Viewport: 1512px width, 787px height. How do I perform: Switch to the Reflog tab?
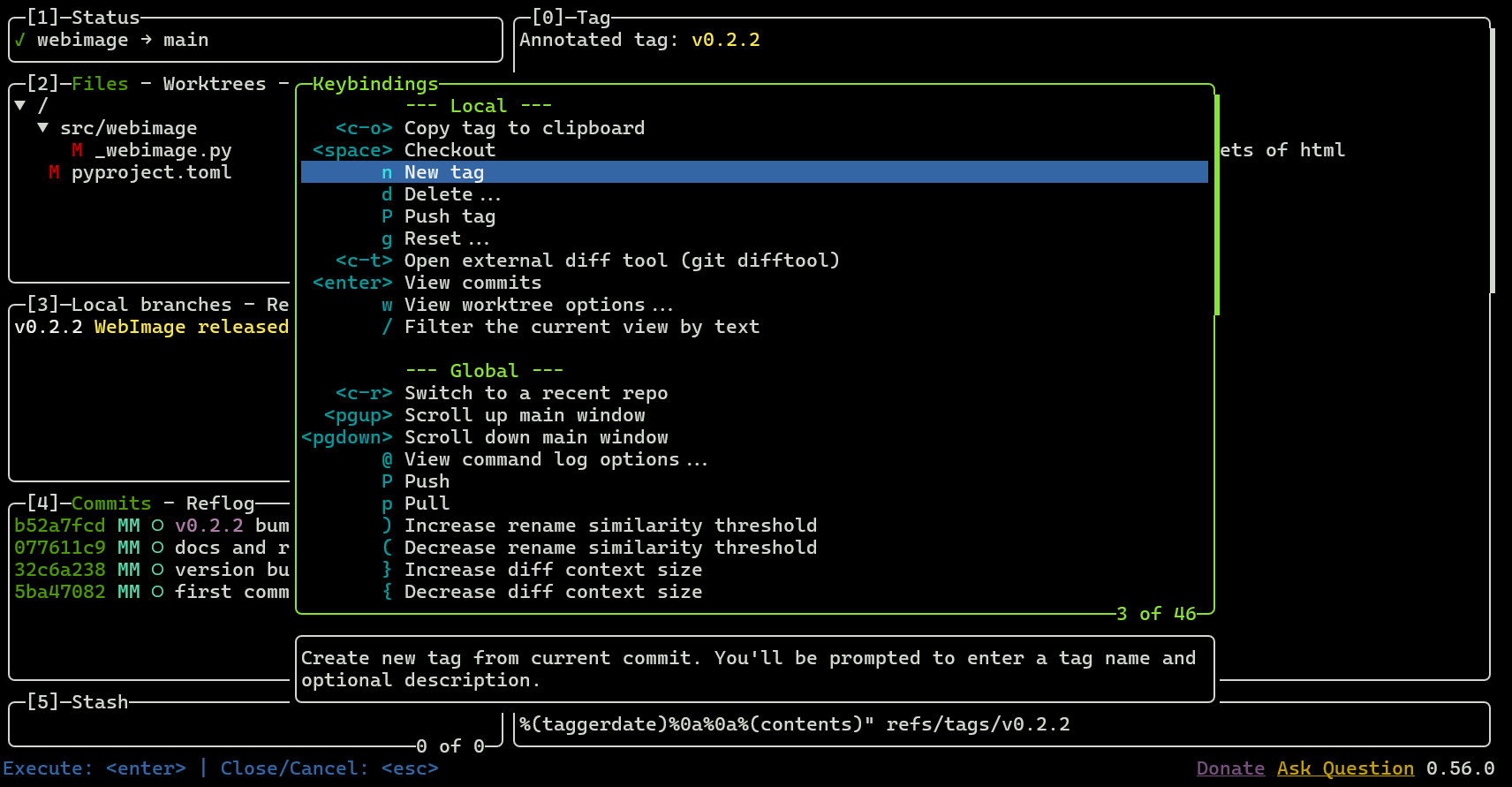point(220,503)
